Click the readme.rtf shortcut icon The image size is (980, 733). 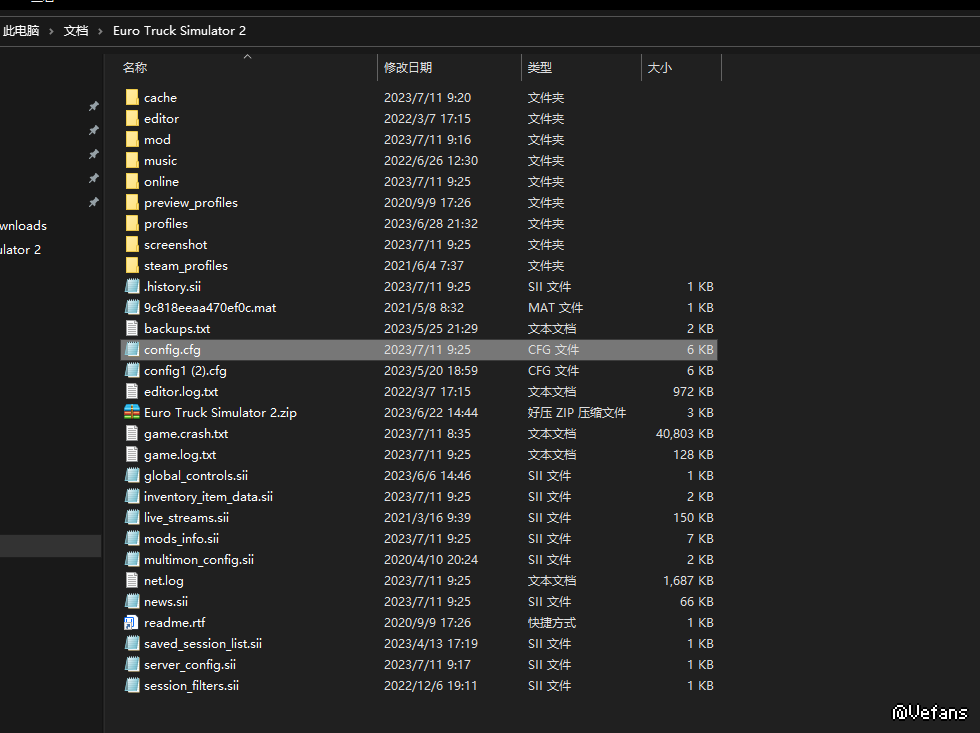coord(132,622)
